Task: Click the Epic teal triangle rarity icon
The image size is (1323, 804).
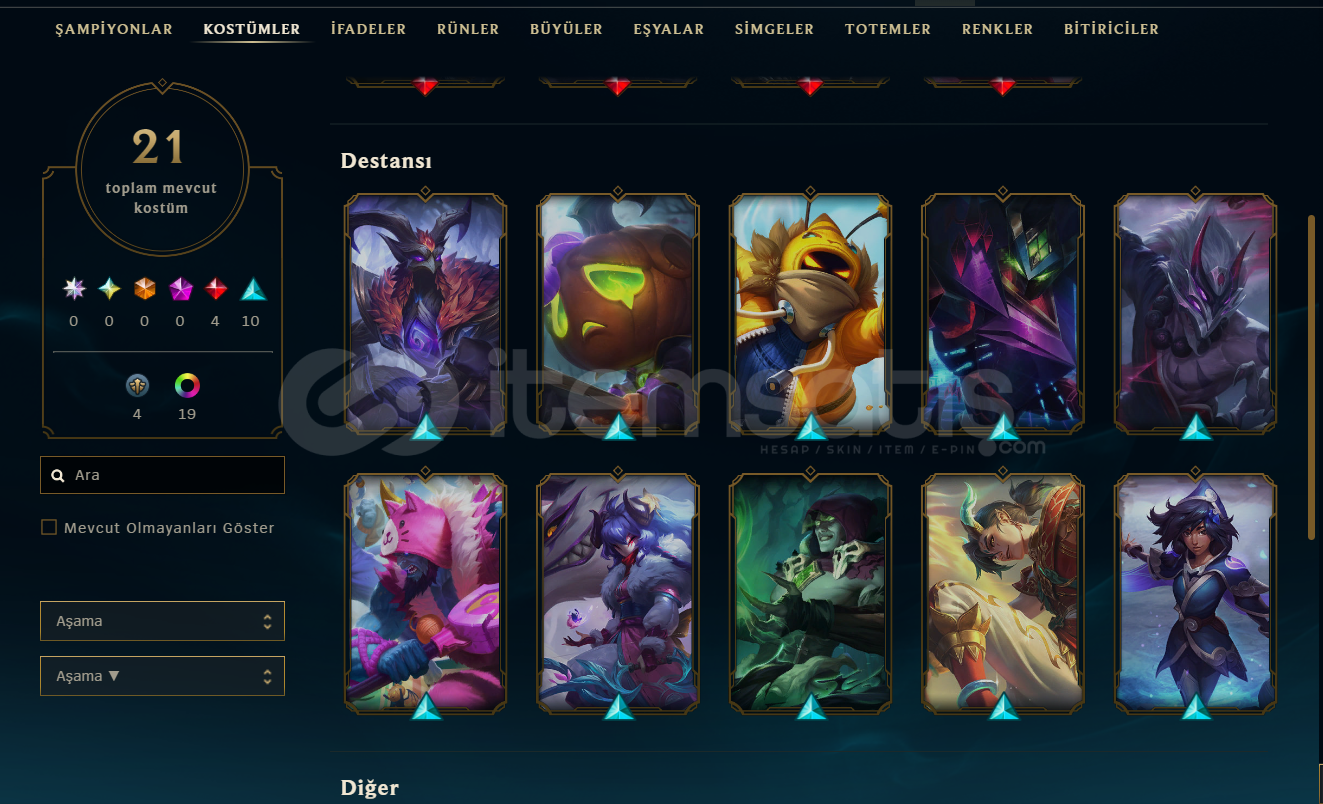Action: pos(254,290)
